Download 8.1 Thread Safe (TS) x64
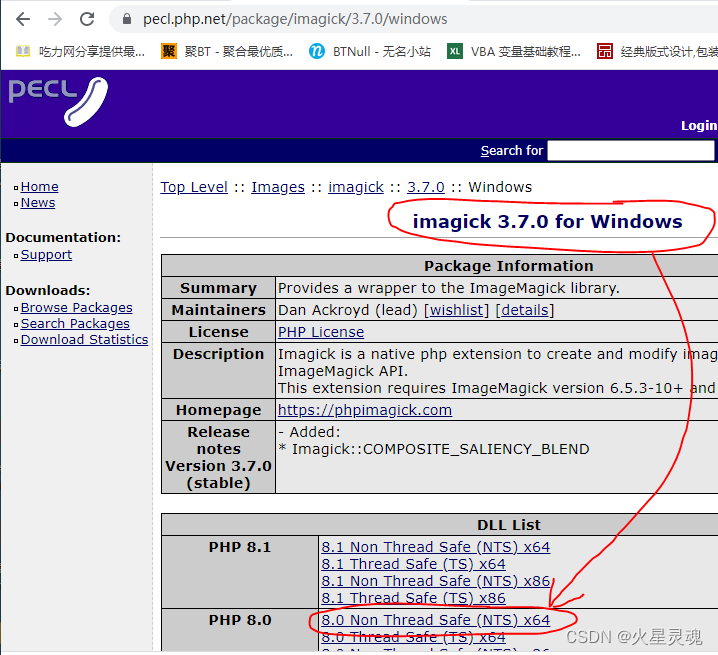718x655 pixels. [x=413, y=564]
